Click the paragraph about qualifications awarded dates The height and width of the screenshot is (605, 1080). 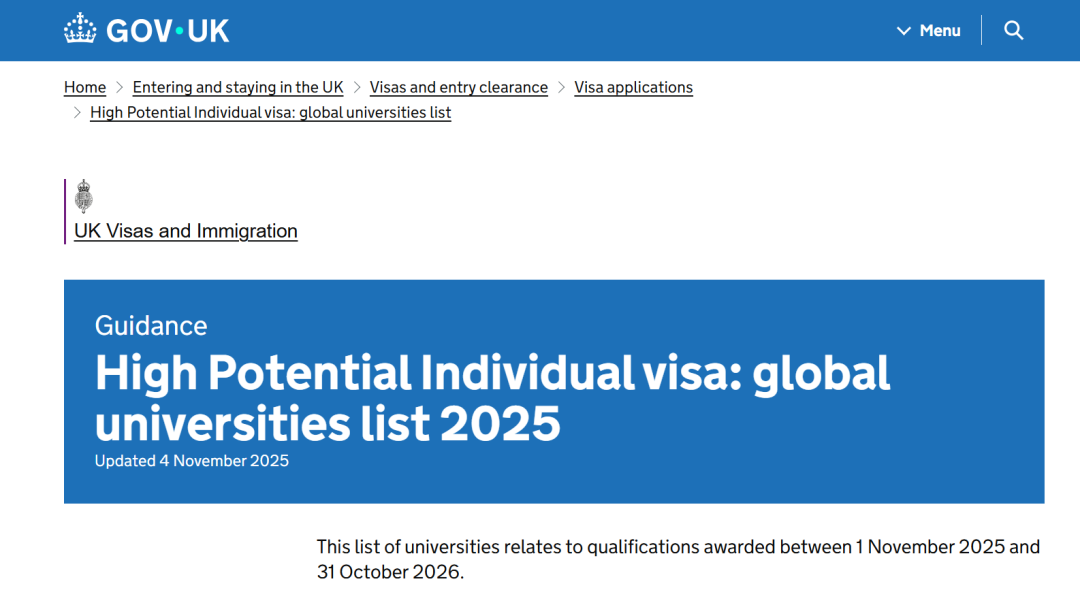(x=678, y=559)
